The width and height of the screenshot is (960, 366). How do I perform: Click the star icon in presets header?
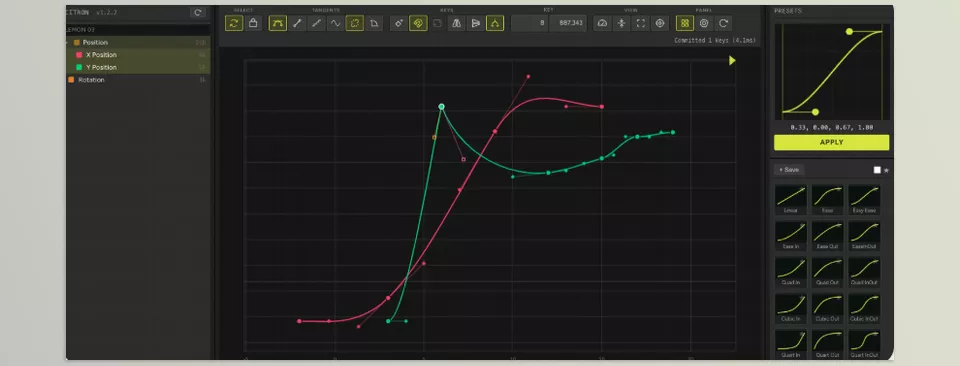(x=886, y=170)
